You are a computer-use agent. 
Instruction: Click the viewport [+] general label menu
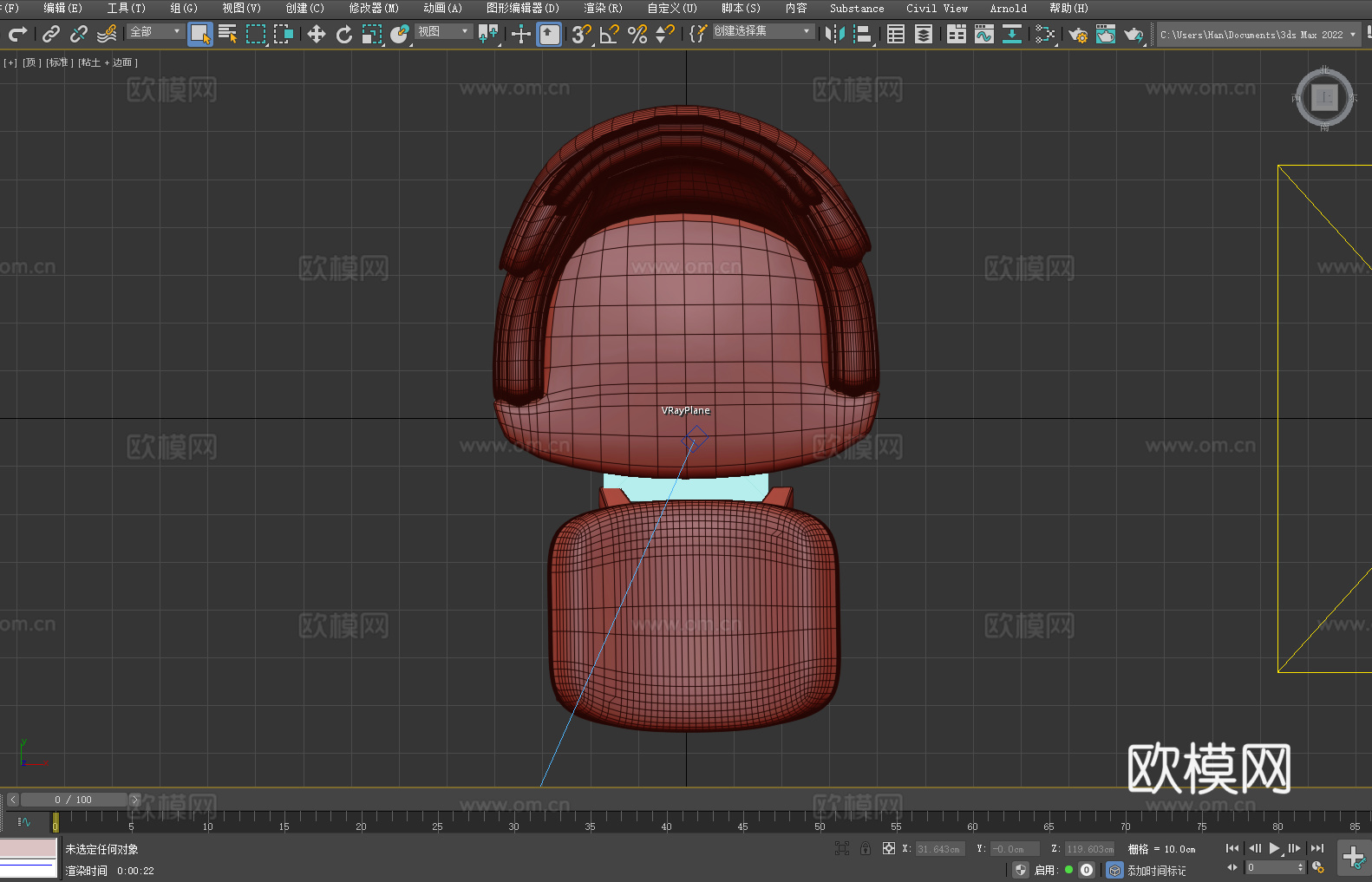point(10,62)
